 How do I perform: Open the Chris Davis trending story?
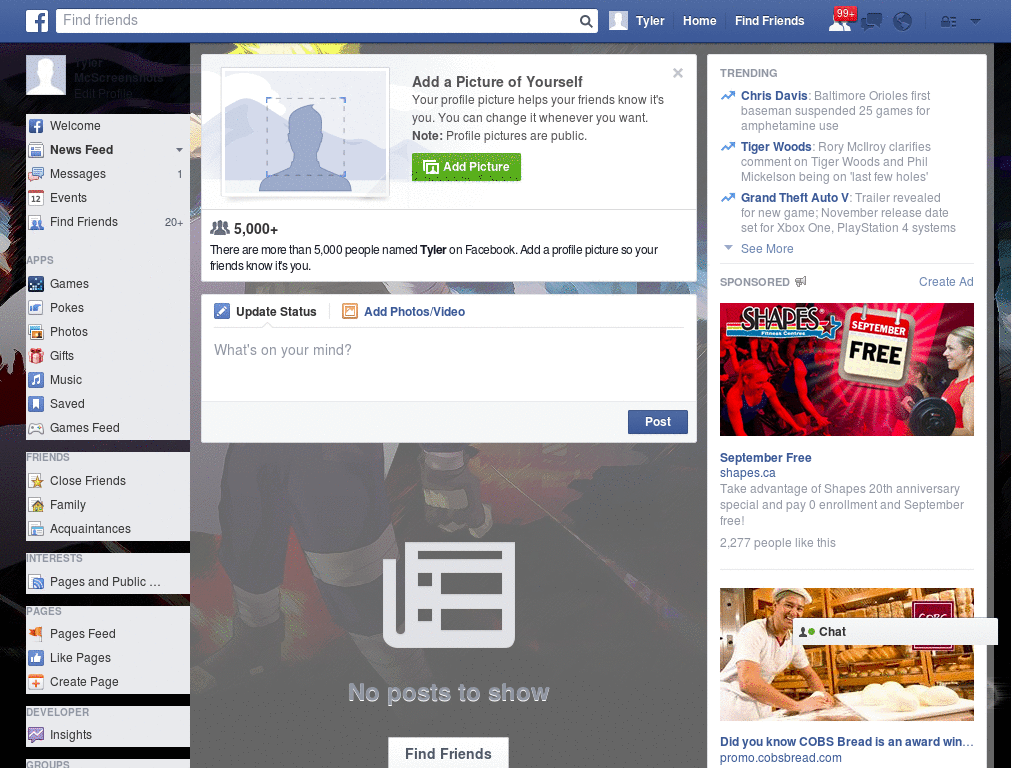(x=773, y=96)
